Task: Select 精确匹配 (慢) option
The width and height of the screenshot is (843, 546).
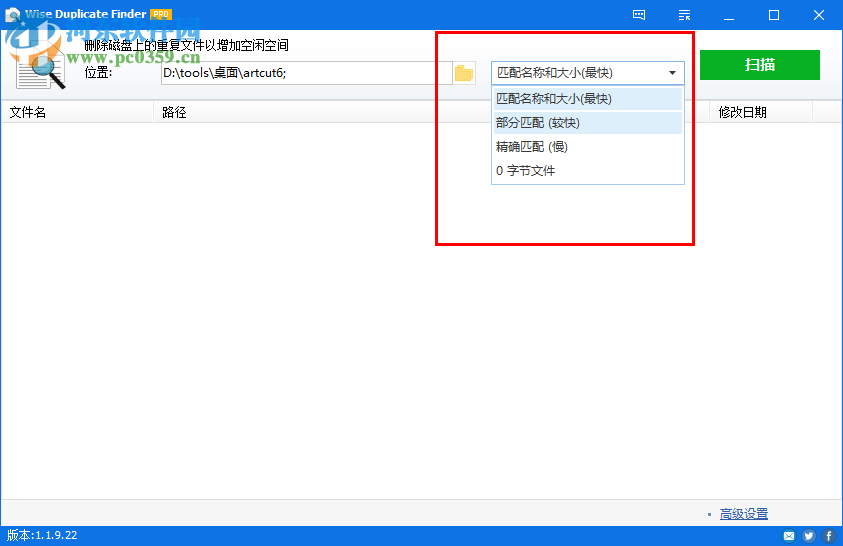Action: (x=588, y=147)
